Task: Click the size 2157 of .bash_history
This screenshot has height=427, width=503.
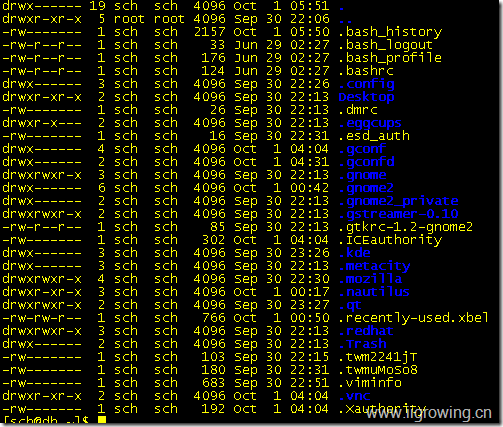Action: pyautogui.click(x=209, y=32)
